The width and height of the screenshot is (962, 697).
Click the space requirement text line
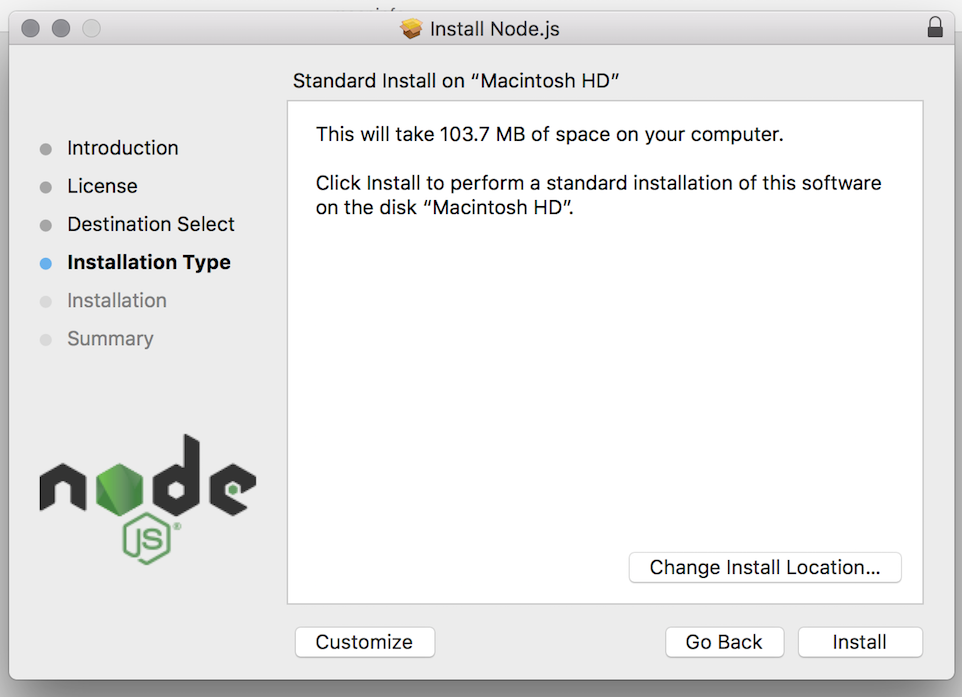pos(549,134)
